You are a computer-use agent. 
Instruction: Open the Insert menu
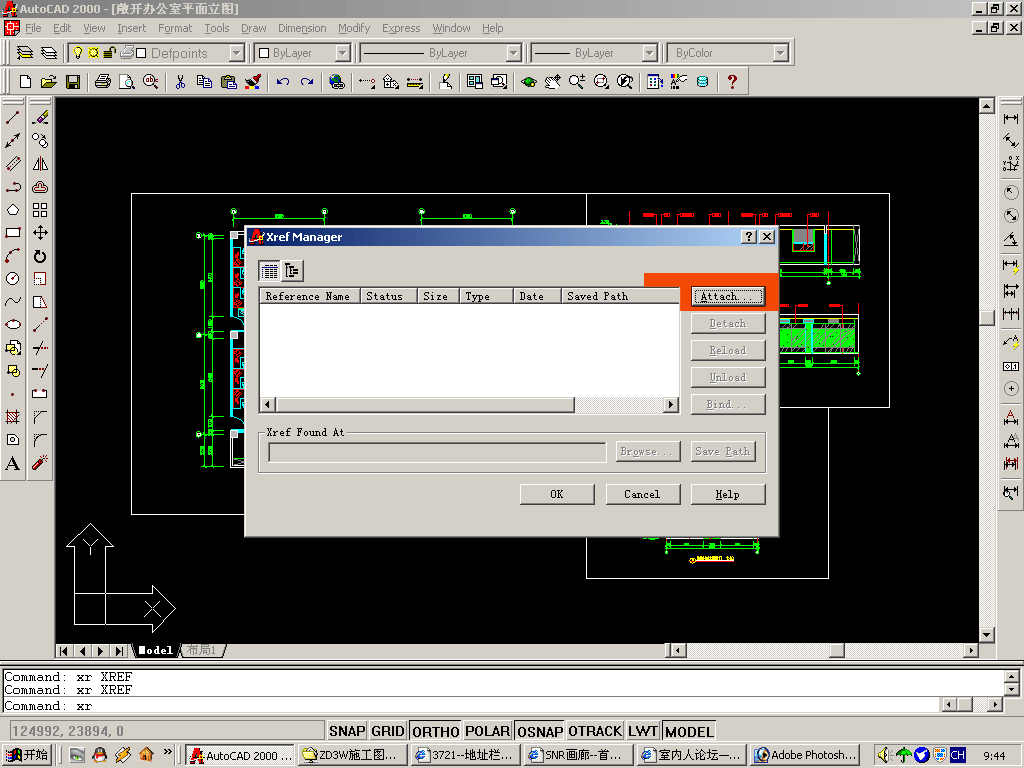pyautogui.click(x=131, y=28)
